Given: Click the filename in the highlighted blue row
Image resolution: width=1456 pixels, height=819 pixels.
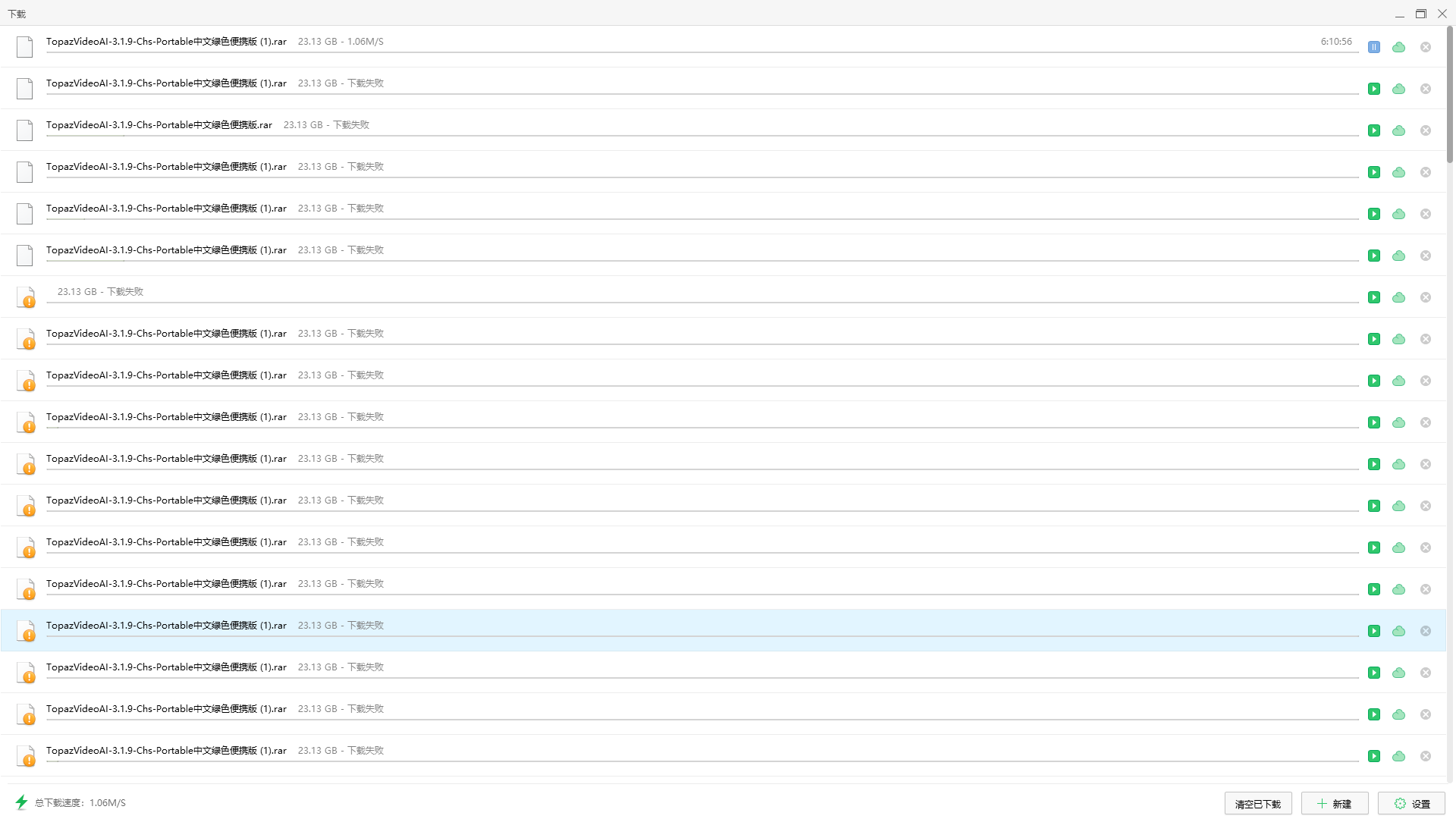Looking at the screenshot, I should 166,626.
